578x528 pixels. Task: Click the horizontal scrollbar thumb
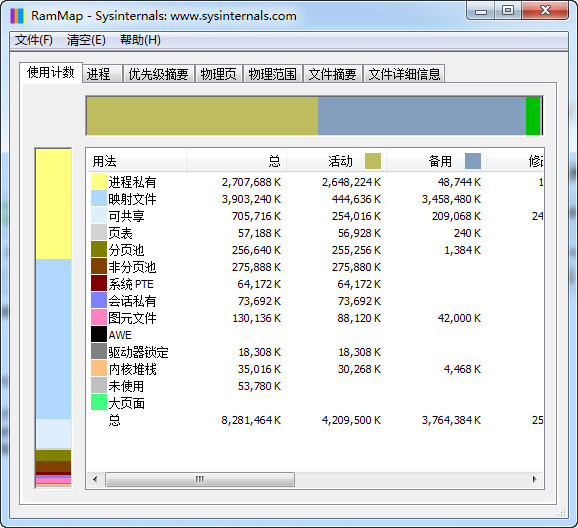(x=200, y=479)
